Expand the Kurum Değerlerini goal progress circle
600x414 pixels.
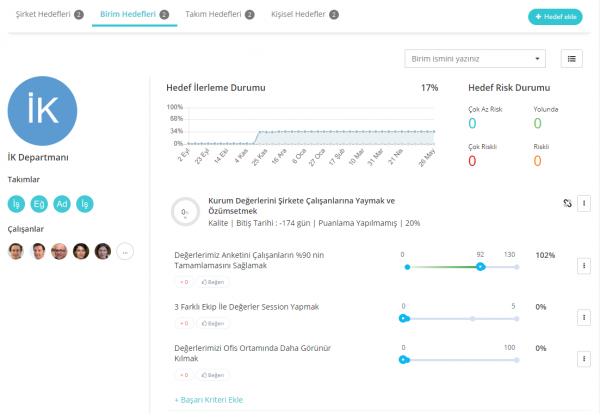(x=184, y=211)
